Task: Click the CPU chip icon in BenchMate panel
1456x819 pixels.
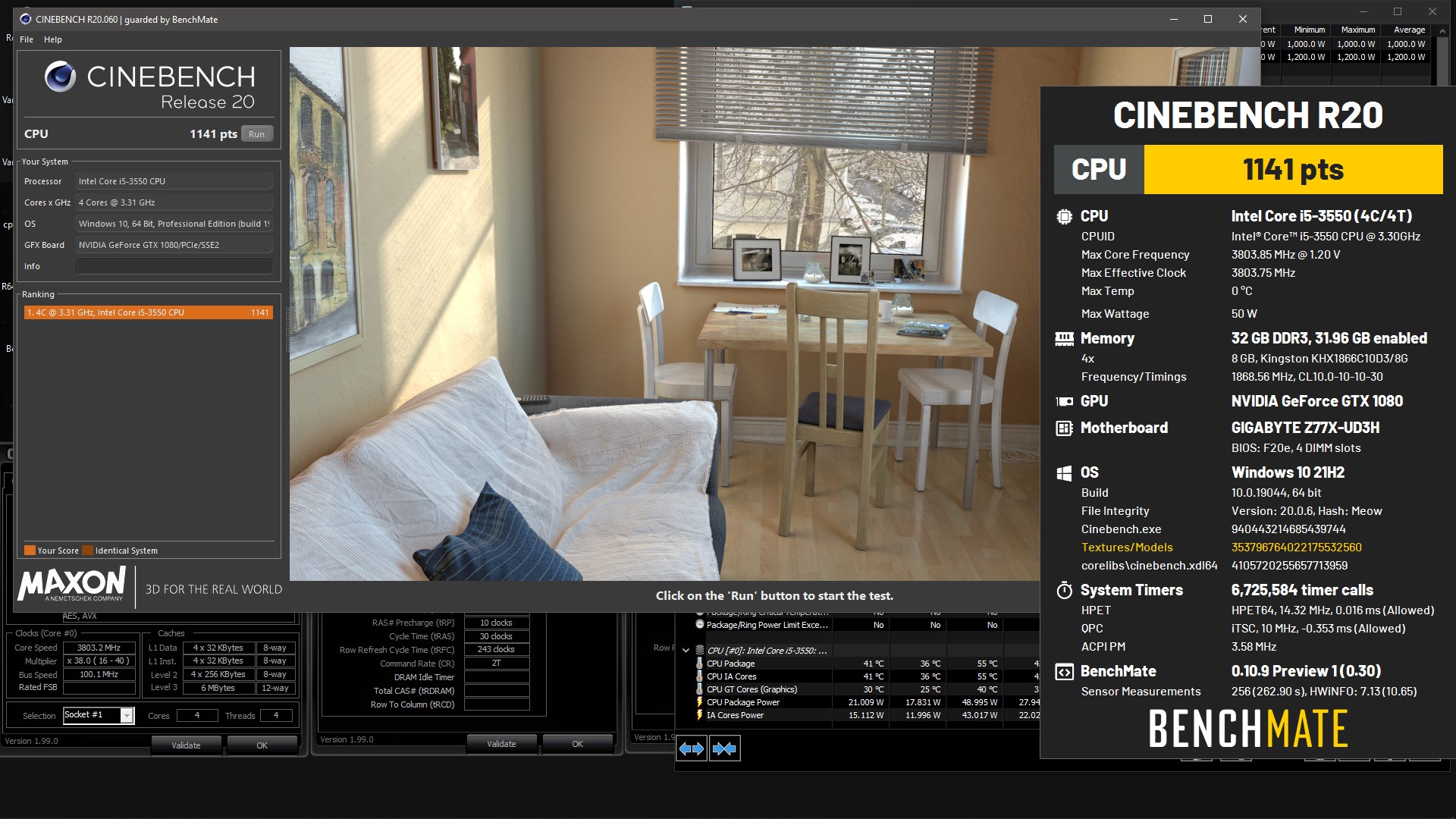Action: pyautogui.click(x=1064, y=216)
